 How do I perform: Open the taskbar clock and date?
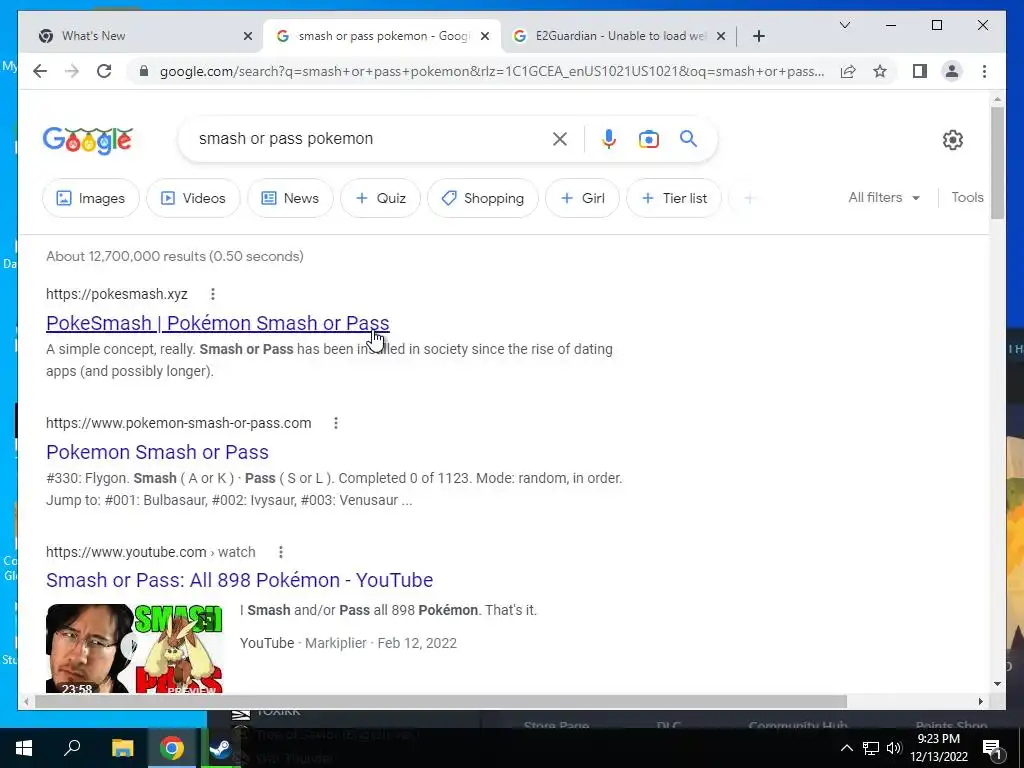point(938,748)
